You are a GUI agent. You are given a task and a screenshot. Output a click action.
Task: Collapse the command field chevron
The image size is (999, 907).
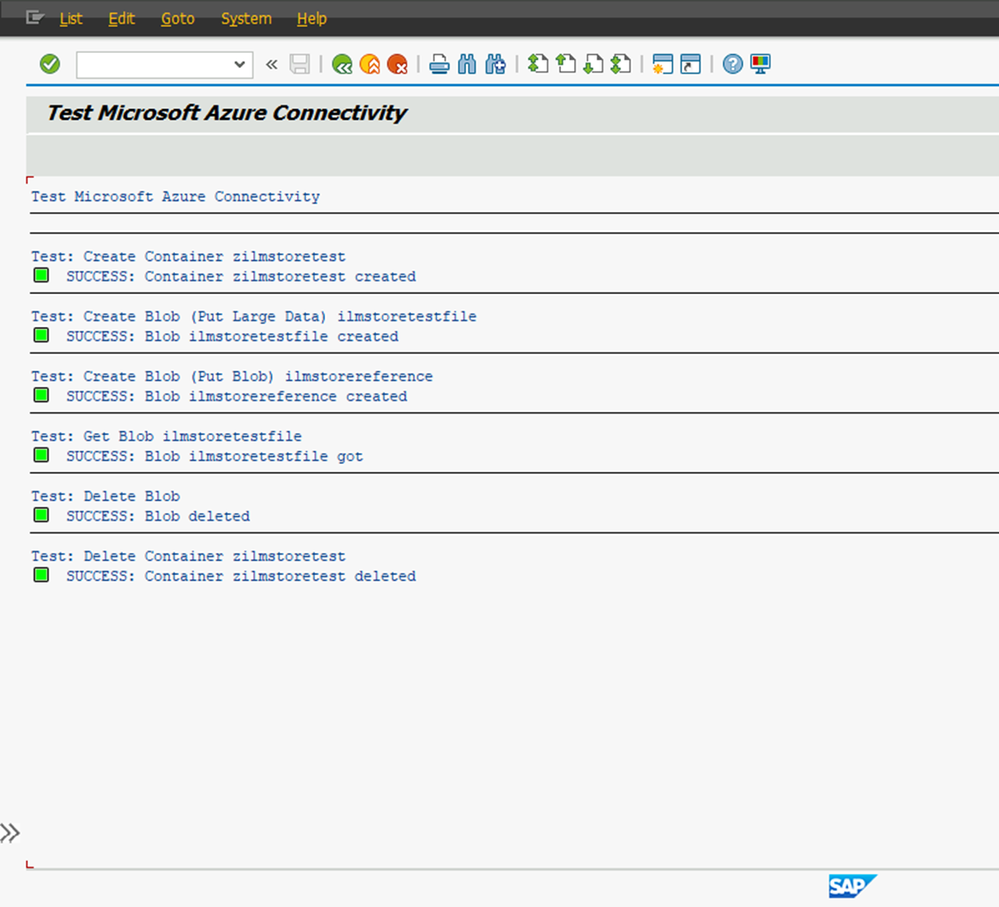click(272, 64)
